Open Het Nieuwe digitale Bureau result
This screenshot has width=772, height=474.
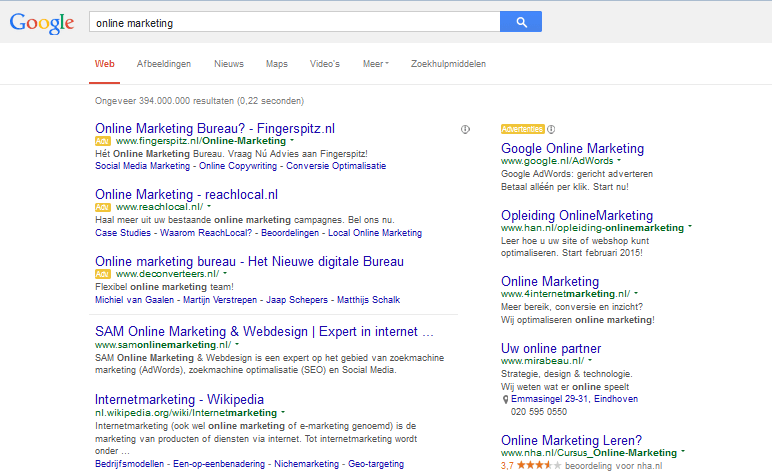(249, 261)
